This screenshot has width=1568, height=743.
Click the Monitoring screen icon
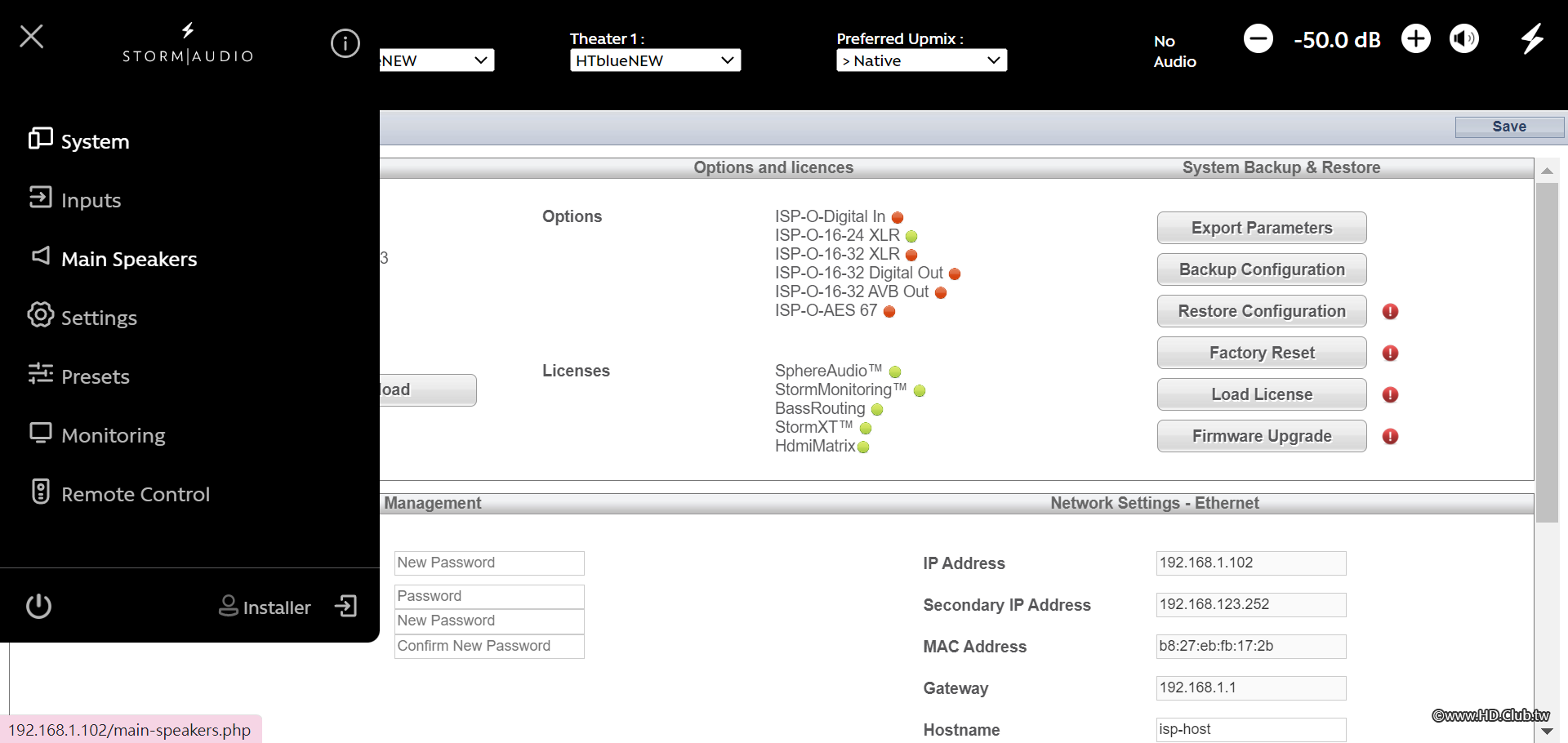click(40, 433)
